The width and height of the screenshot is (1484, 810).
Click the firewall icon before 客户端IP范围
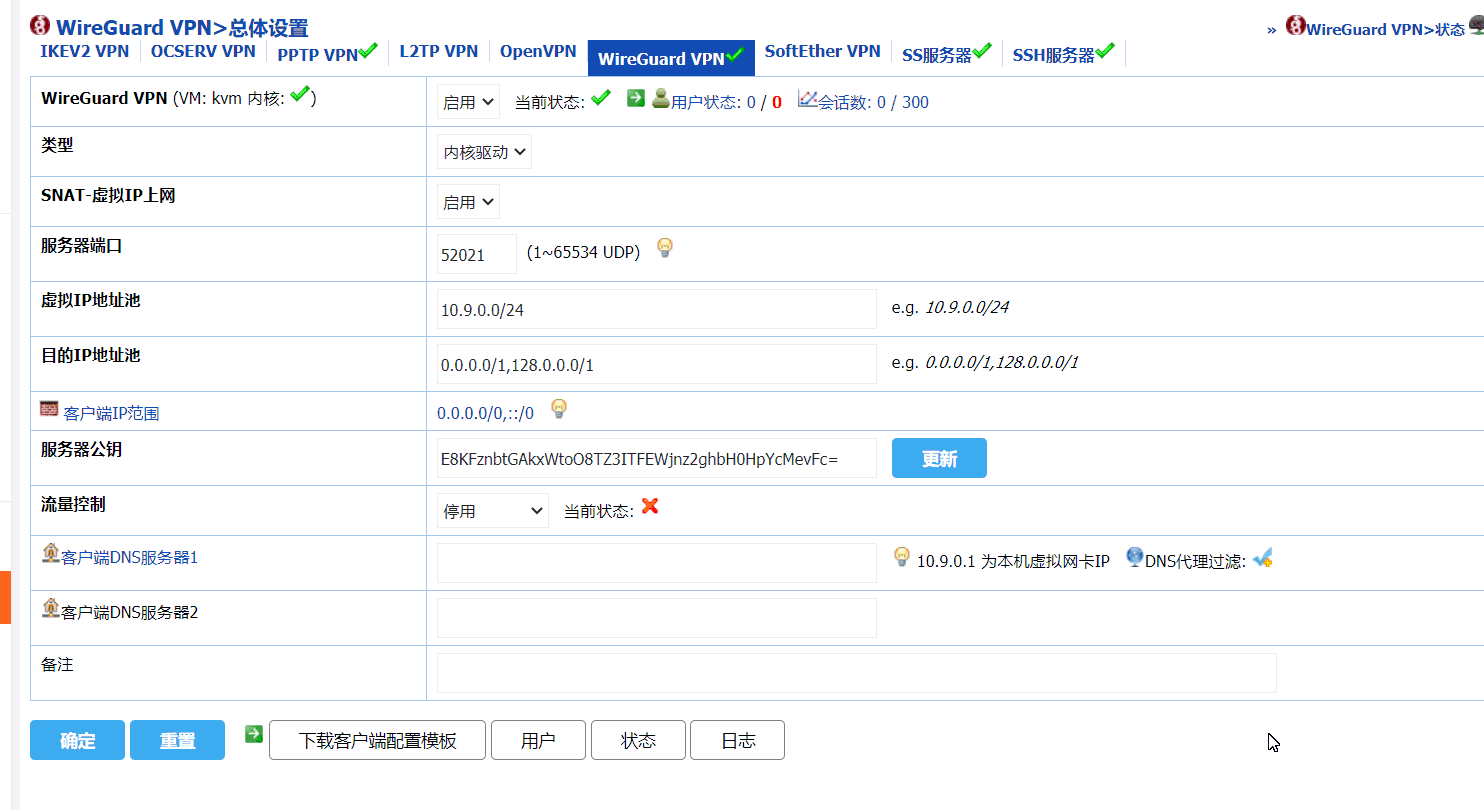click(49, 408)
